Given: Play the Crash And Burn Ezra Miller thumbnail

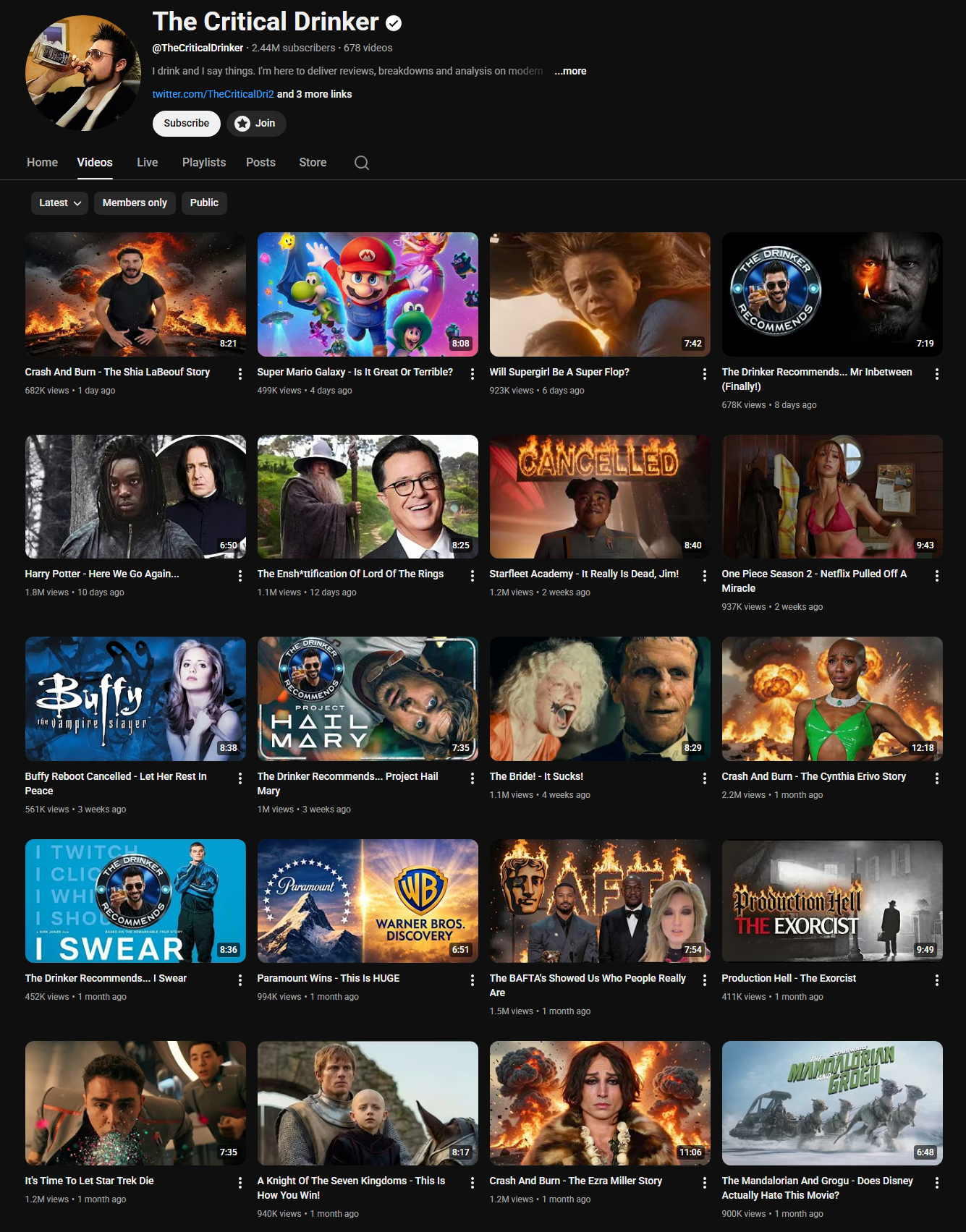Looking at the screenshot, I should click(600, 1103).
